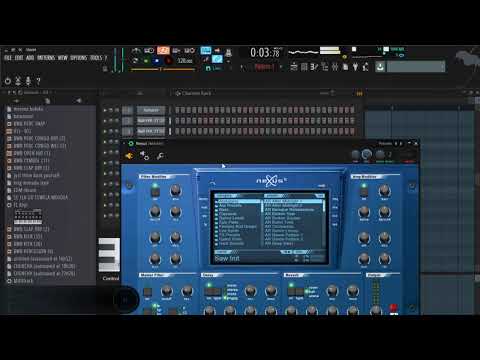Open the PATTERNS menu
The height and width of the screenshot is (360, 480).
click(46, 58)
